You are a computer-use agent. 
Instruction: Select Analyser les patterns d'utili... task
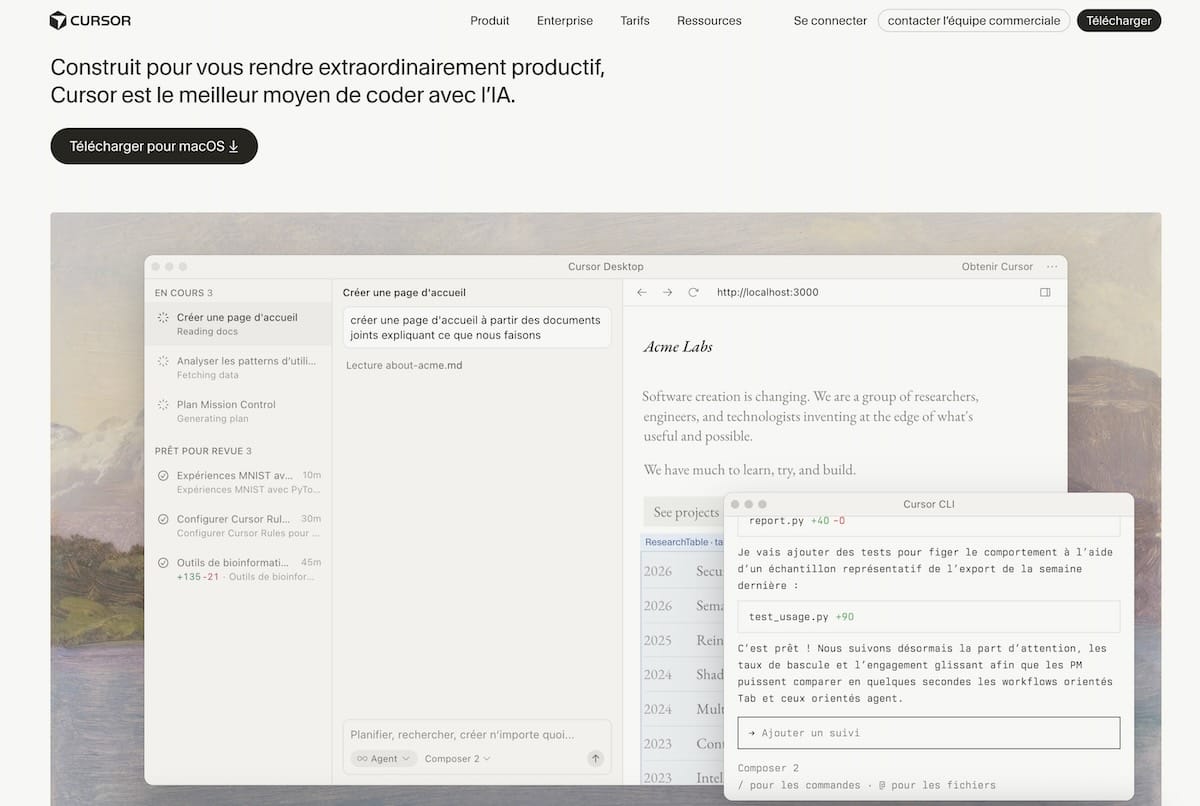coord(238,368)
